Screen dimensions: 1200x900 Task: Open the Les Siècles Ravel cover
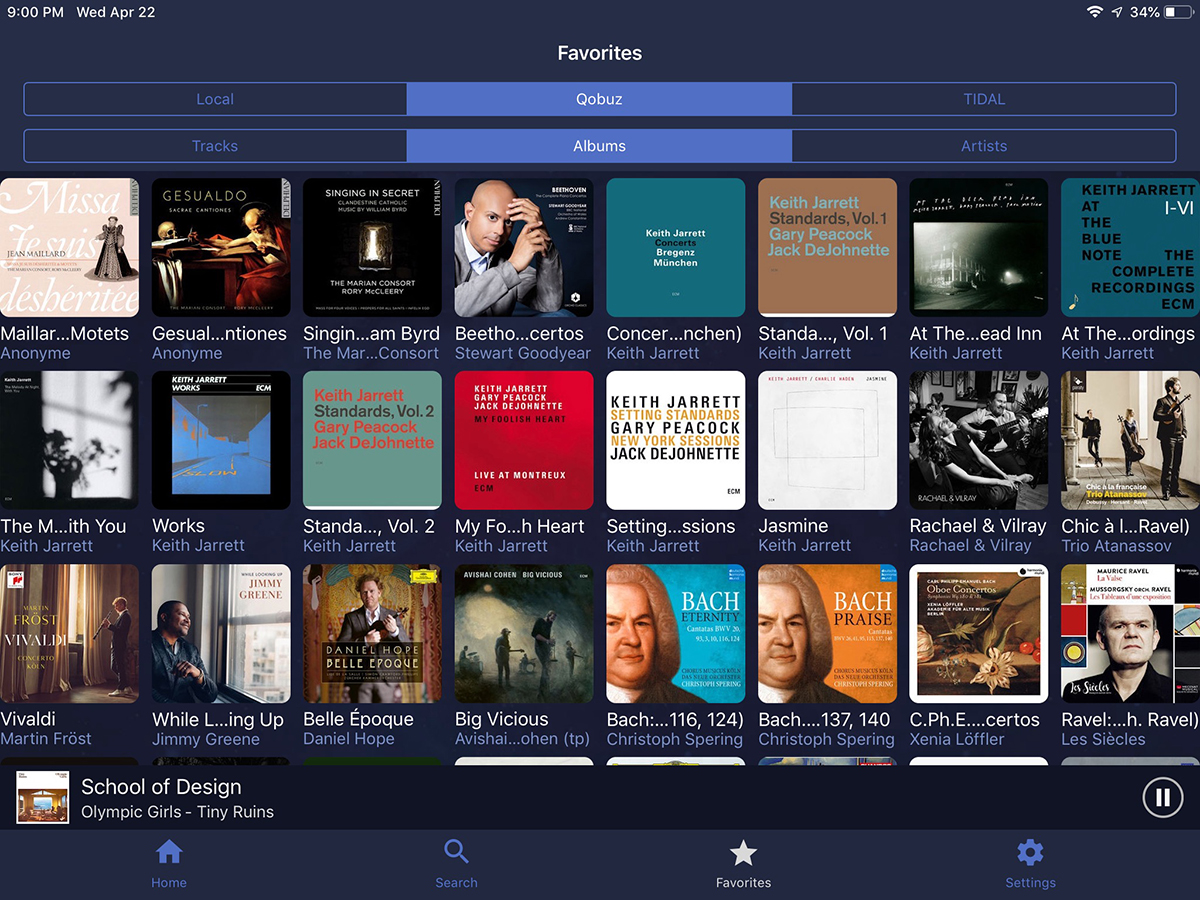click(1130, 634)
